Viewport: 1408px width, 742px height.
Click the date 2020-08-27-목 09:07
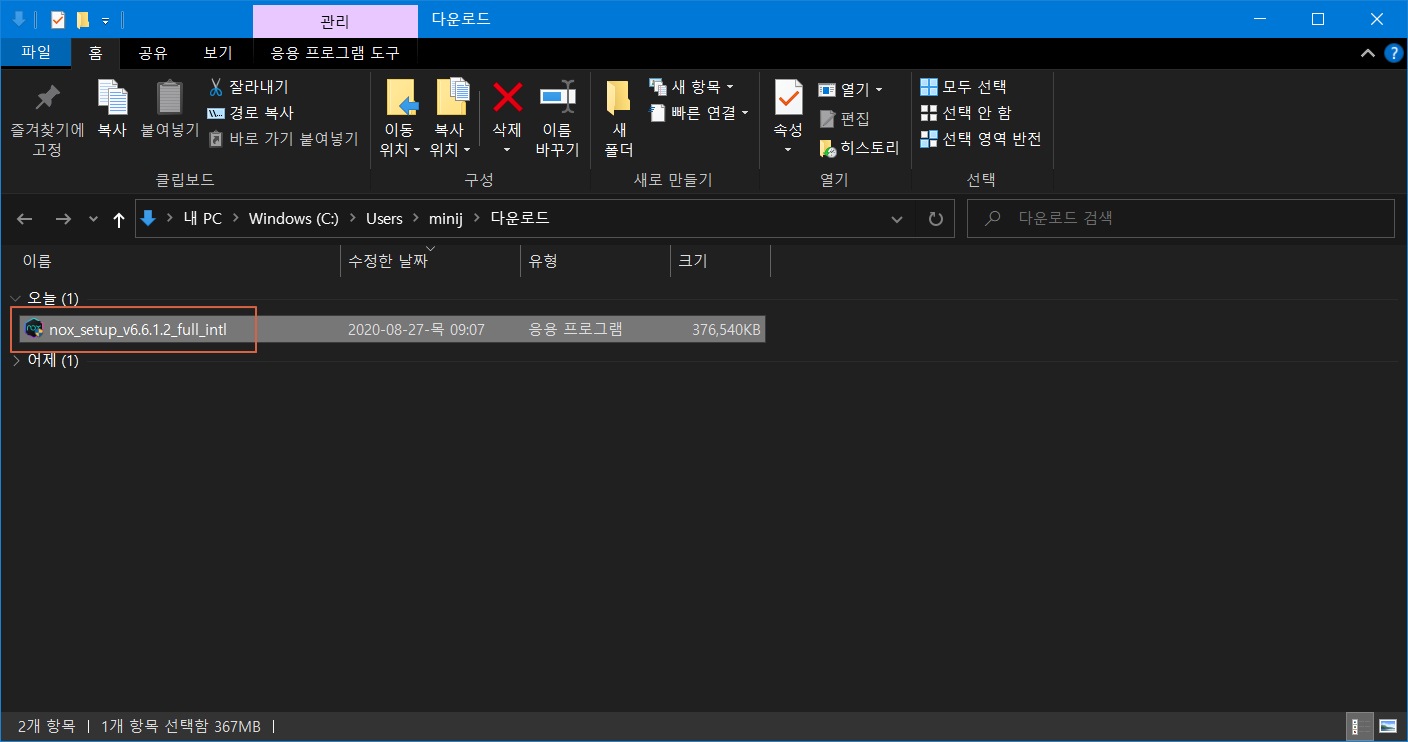coord(416,329)
